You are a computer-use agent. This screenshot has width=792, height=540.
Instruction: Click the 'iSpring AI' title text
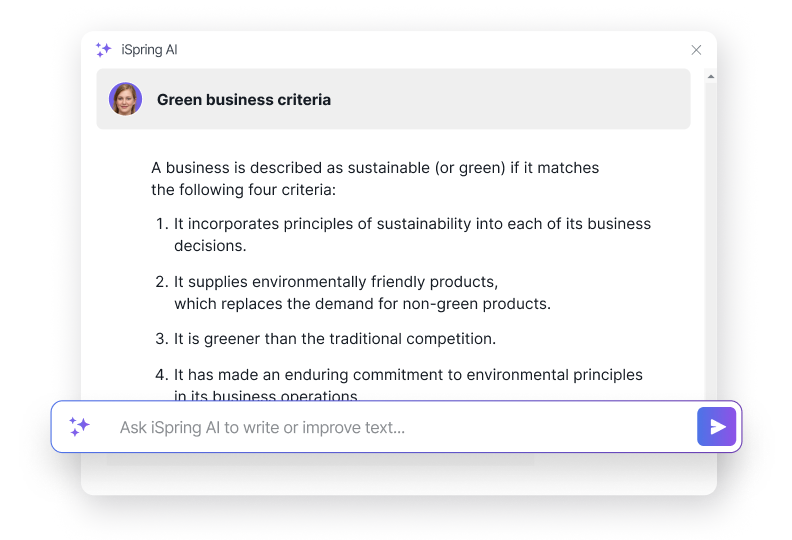150,50
